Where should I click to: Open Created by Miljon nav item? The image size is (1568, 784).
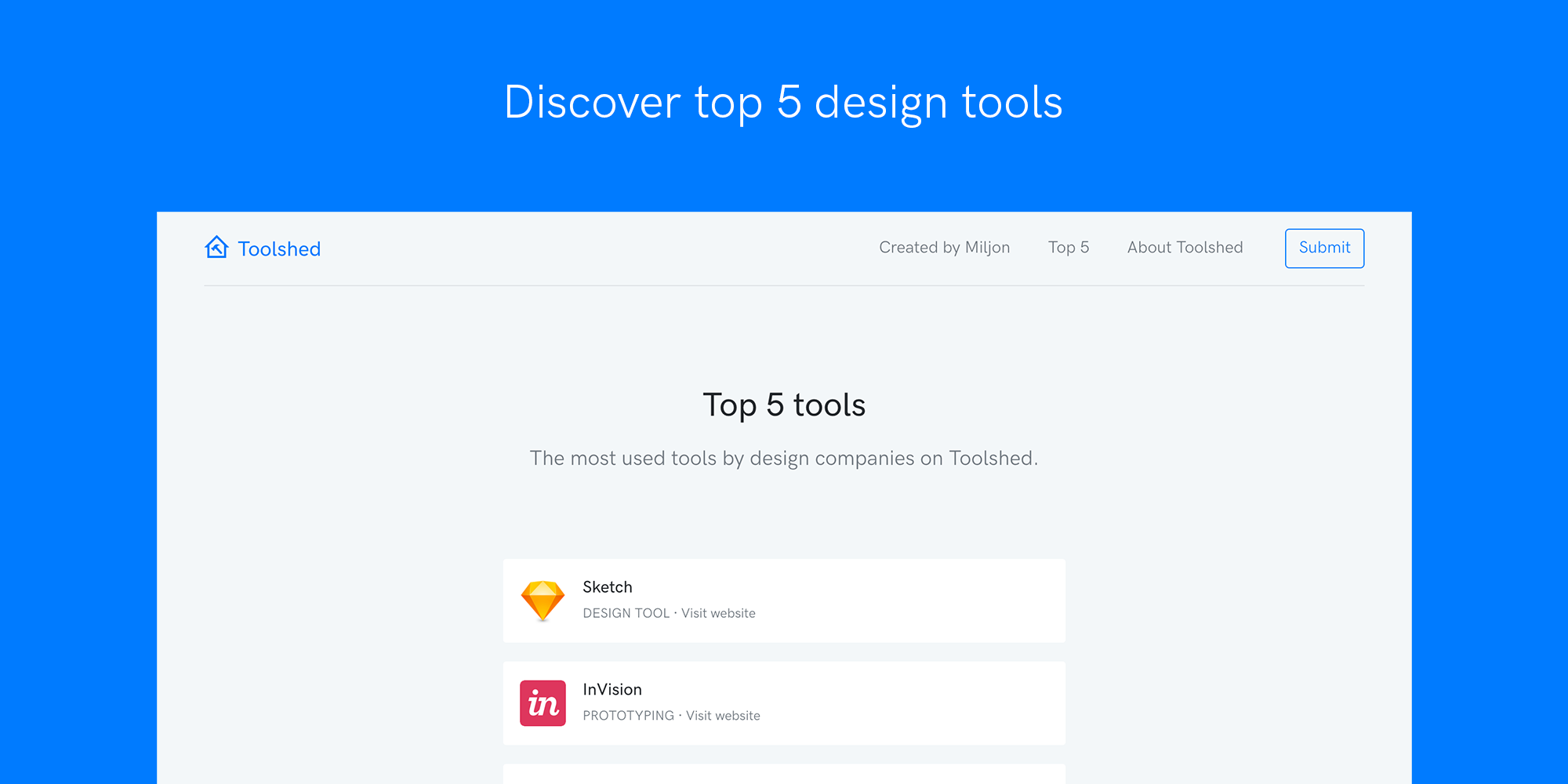tap(944, 248)
